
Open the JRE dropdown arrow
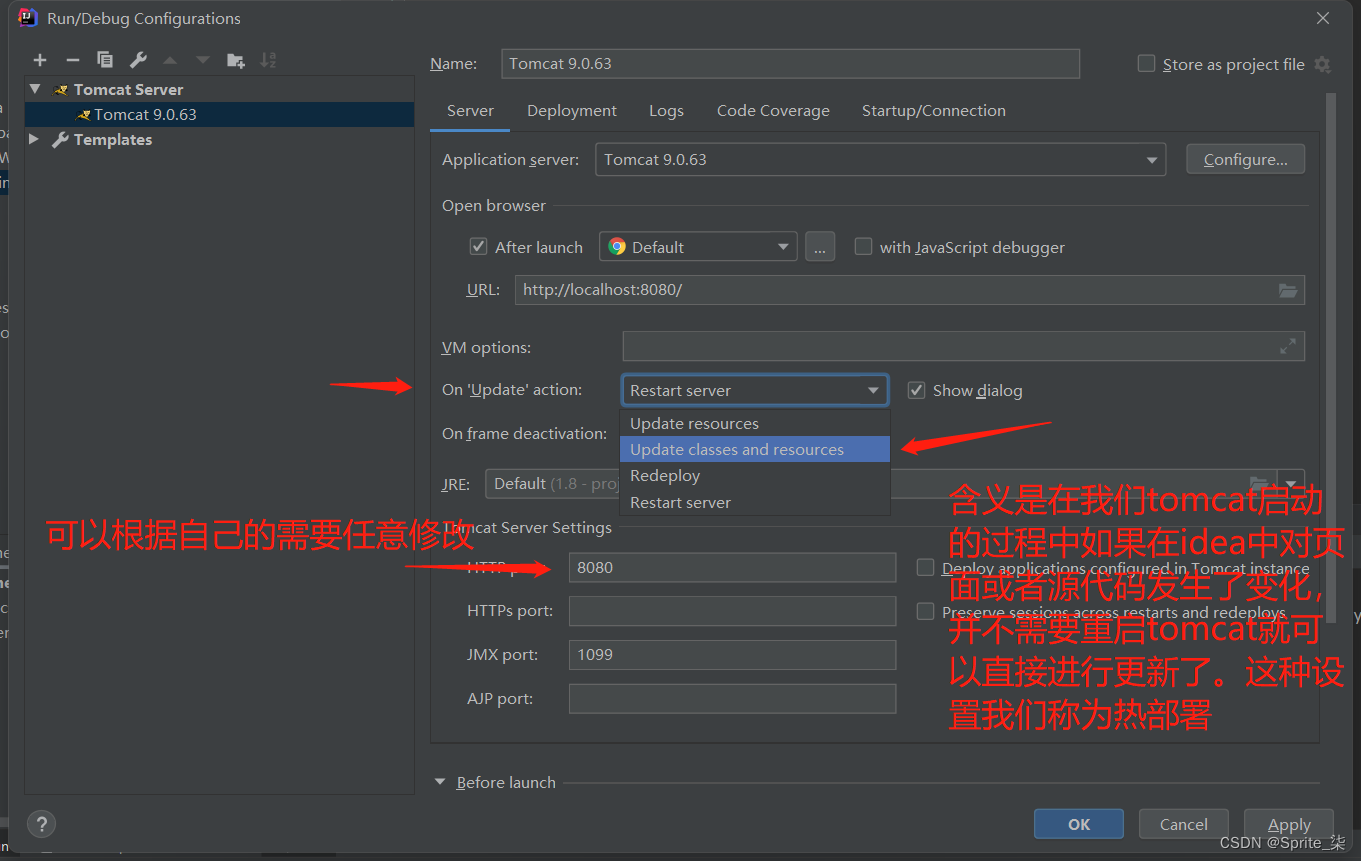pyautogui.click(x=1292, y=483)
